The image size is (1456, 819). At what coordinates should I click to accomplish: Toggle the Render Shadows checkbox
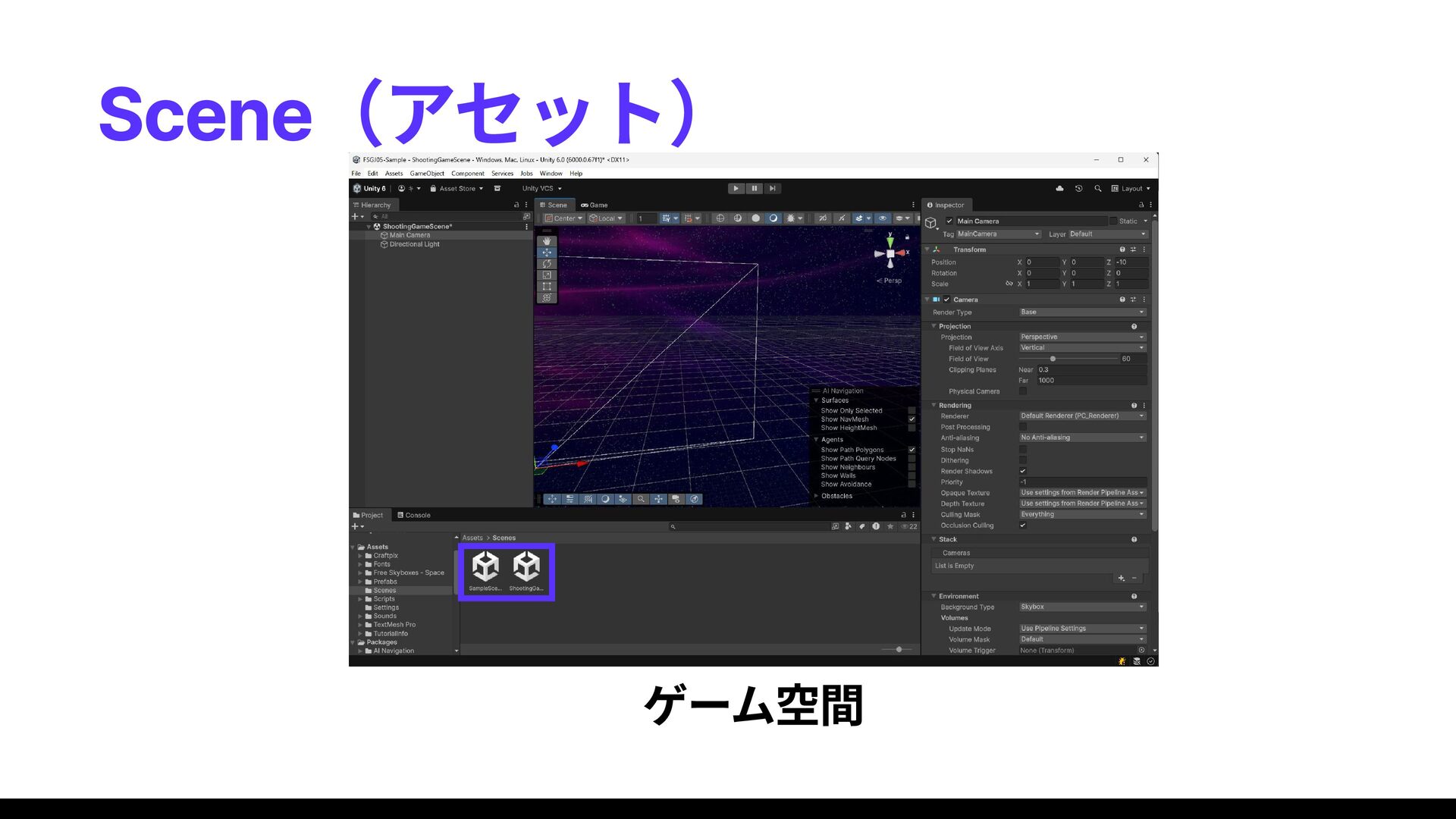(x=1023, y=471)
